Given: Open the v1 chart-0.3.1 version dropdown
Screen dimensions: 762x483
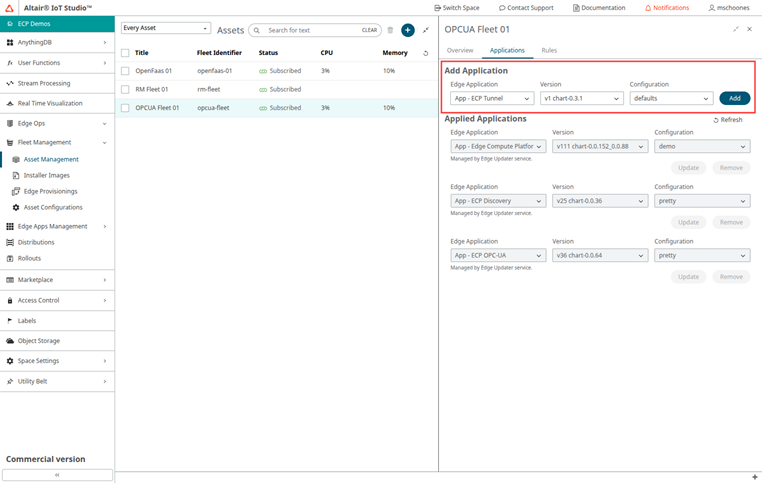Looking at the screenshot, I should click(581, 98).
